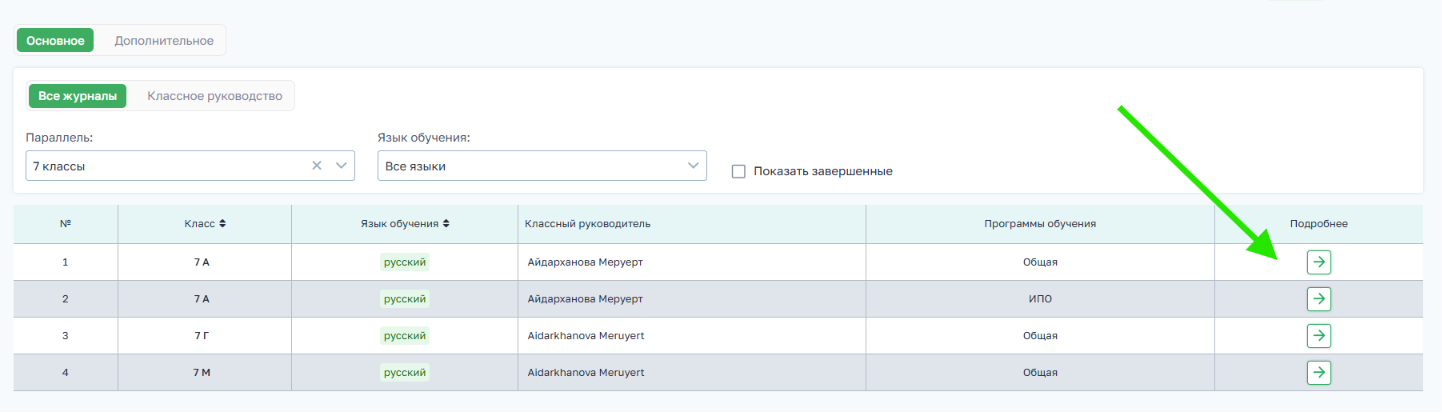Sort table by Класс column
Viewport: 1442px width, 413px height.
click(x=204, y=223)
